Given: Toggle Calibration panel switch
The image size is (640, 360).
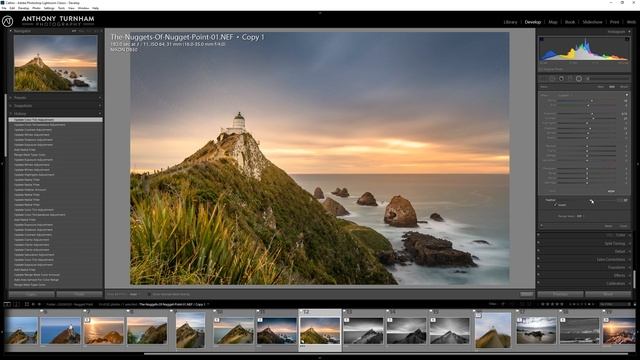Looking at the screenshot, I should [x=539, y=283].
